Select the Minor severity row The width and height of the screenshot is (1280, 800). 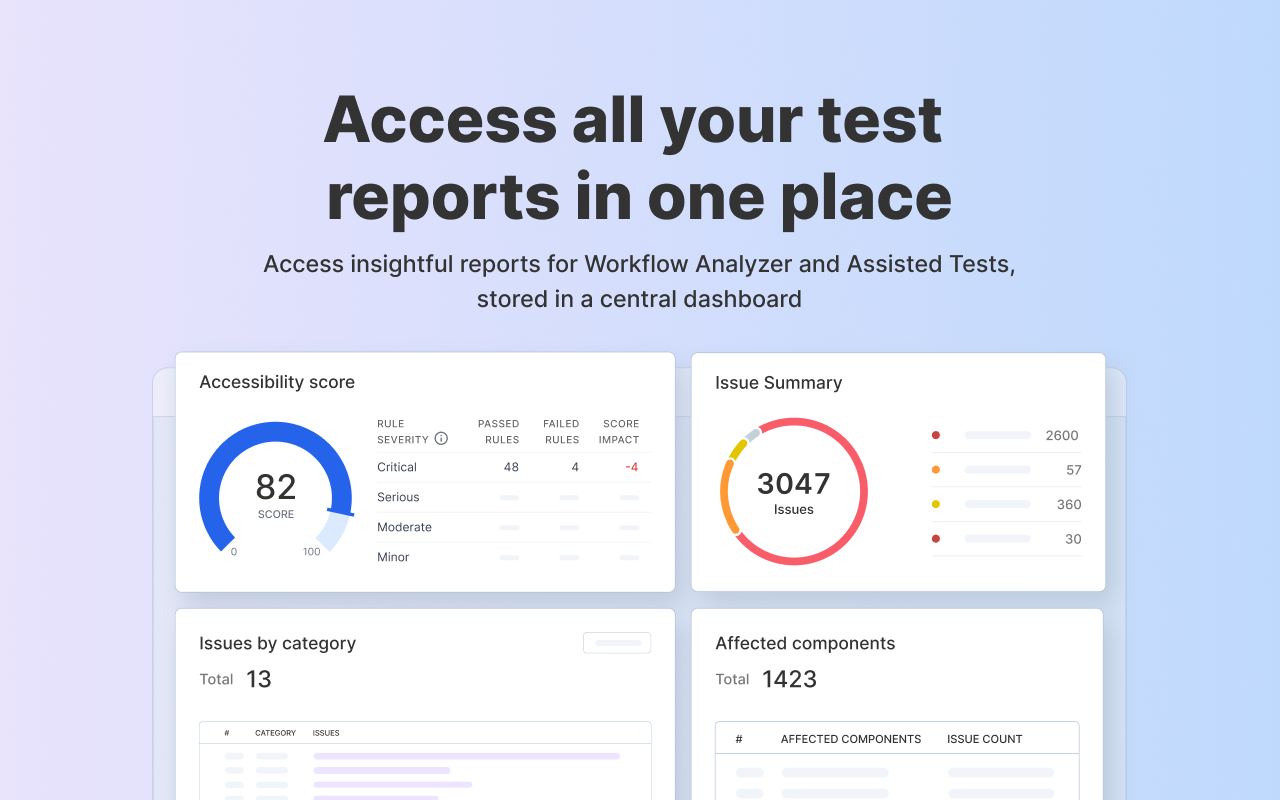(514, 557)
